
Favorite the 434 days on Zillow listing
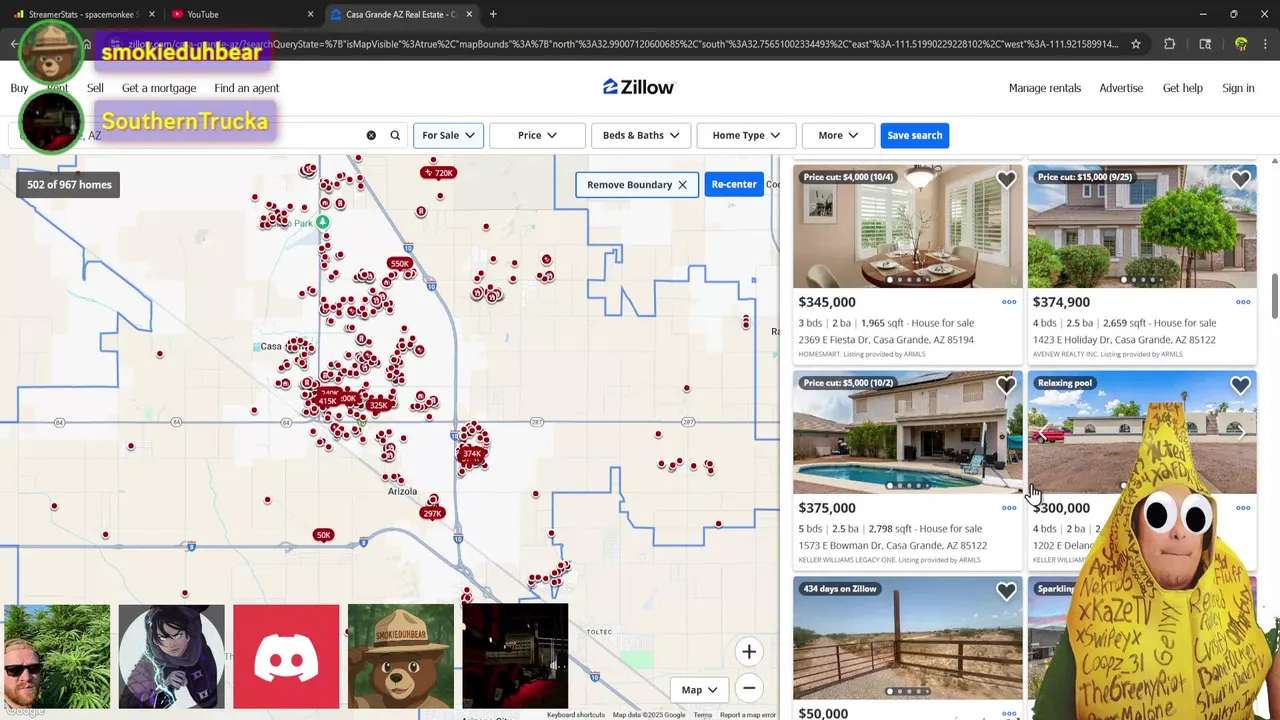coord(1006,592)
